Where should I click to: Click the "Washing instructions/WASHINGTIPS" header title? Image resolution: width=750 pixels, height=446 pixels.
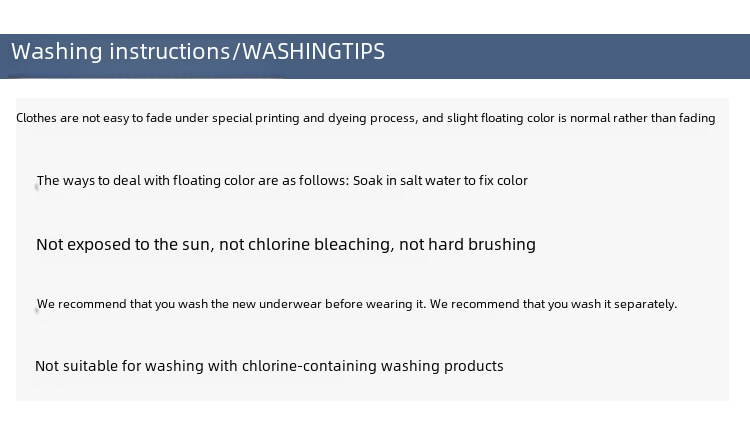point(198,52)
